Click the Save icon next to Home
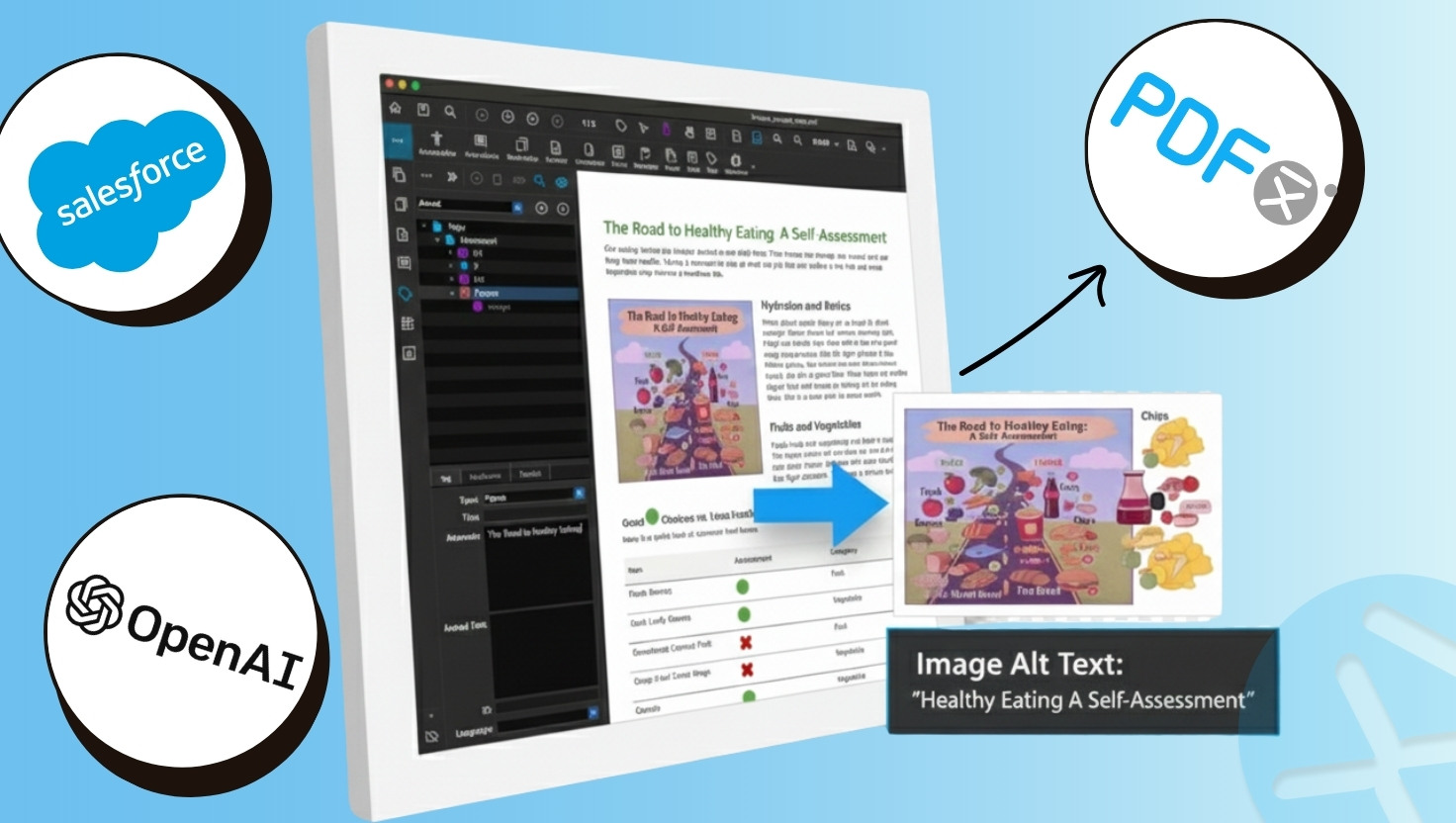Screen dimensions: 1456x823 click(422, 110)
